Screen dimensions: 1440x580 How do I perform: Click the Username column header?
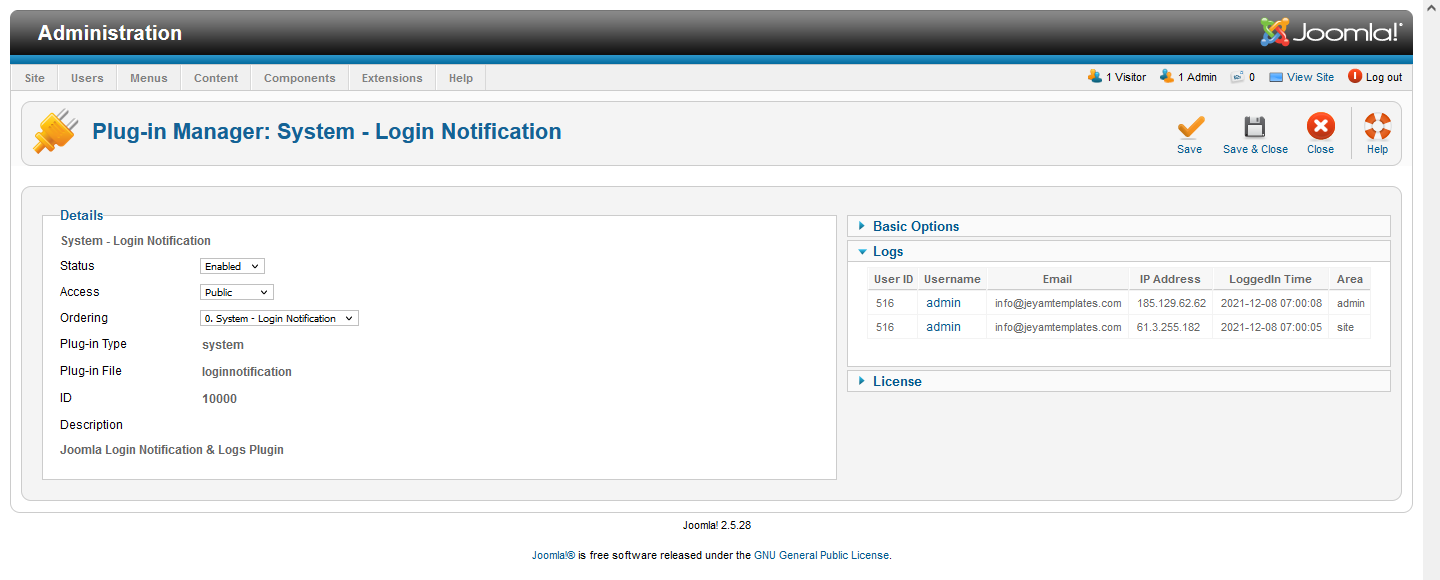pos(952,279)
